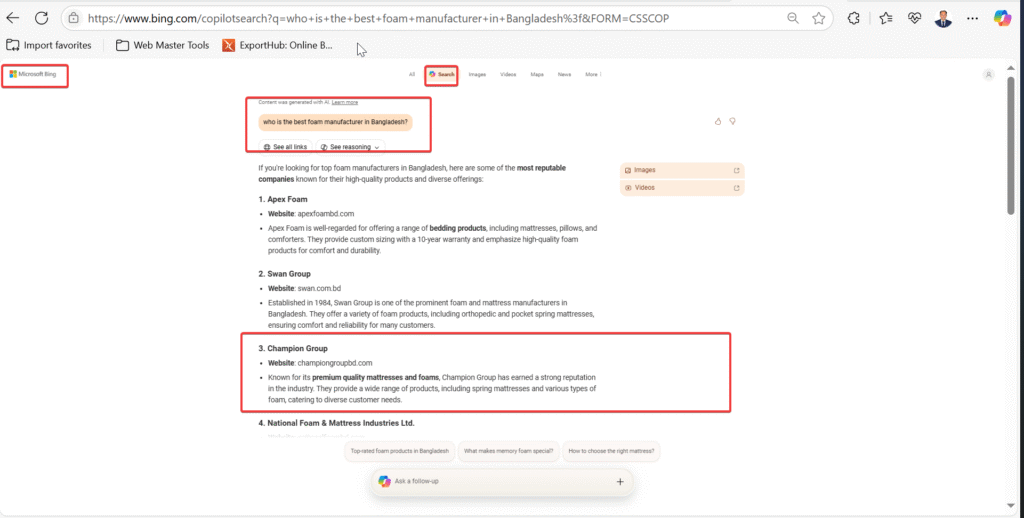Click the plus icon in follow-up box

(x=620, y=481)
